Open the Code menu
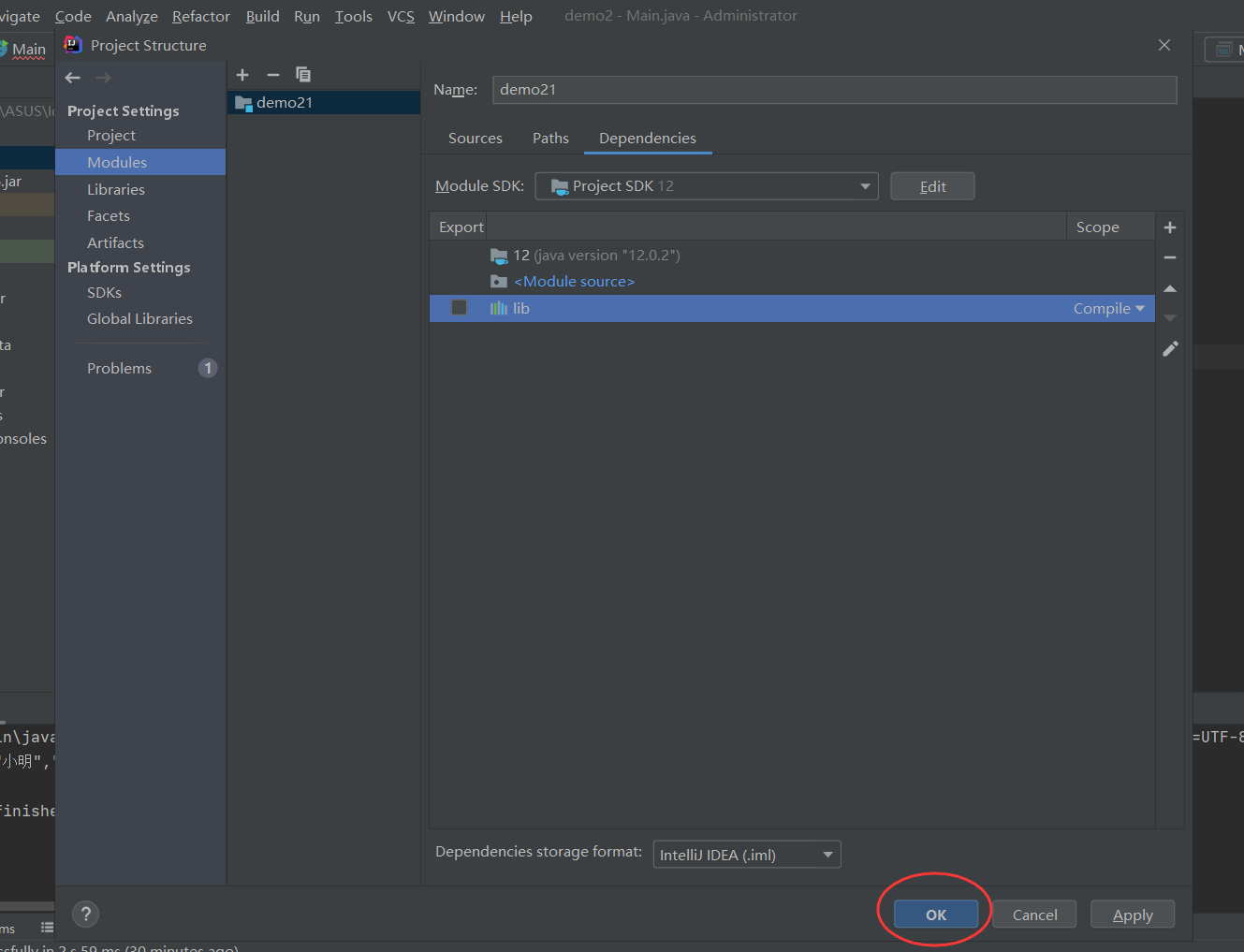This screenshot has height=952, width=1244. point(73,16)
